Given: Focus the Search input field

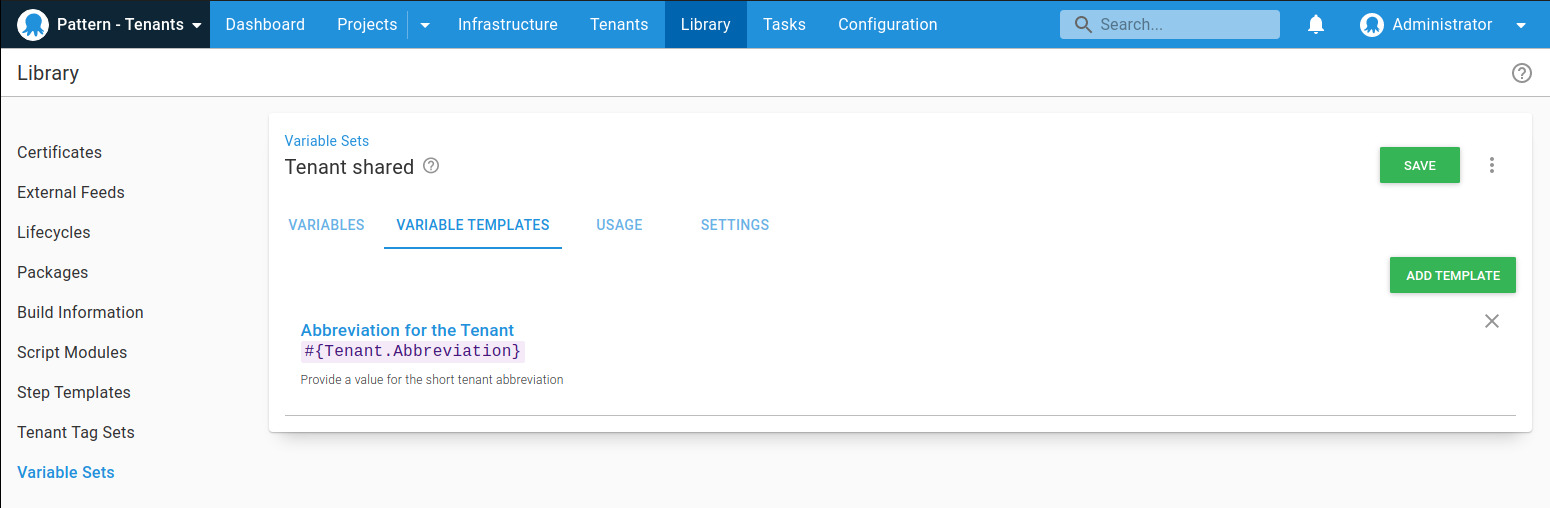Looking at the screenshot, I should pyautogui.click(x=1182, y=25).
